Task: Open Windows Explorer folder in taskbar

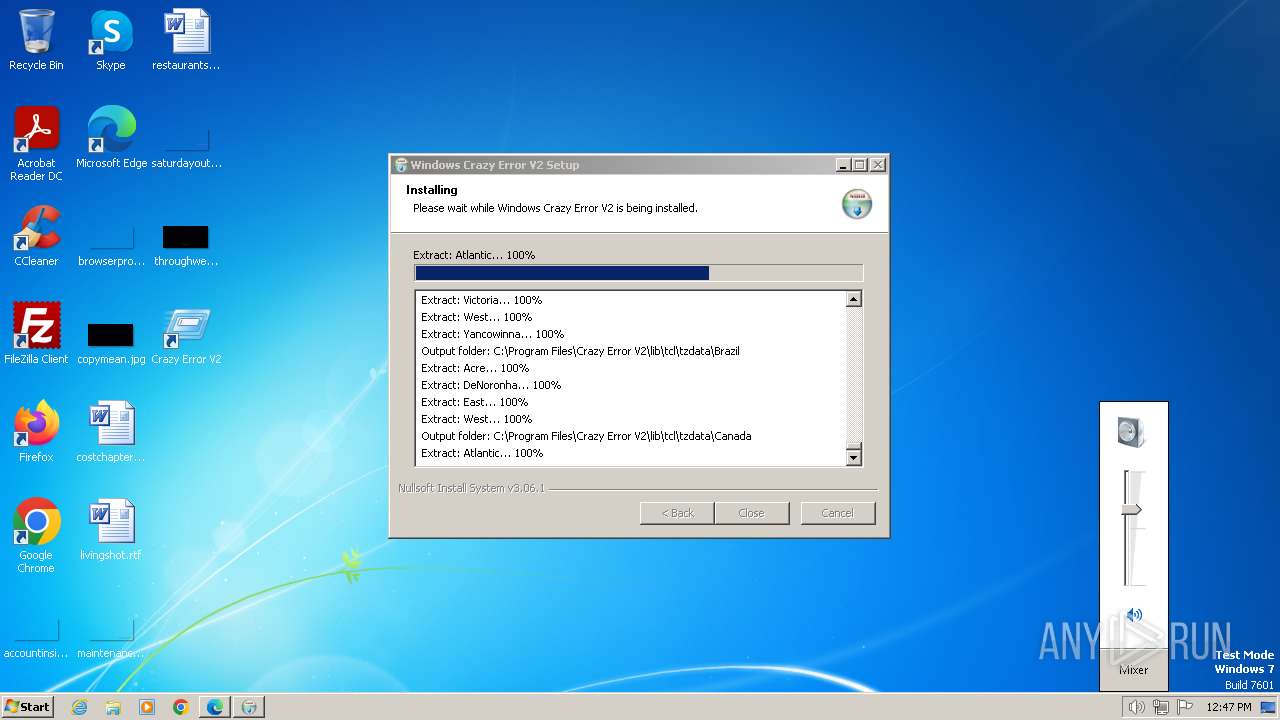Action: tap(113, 707)
